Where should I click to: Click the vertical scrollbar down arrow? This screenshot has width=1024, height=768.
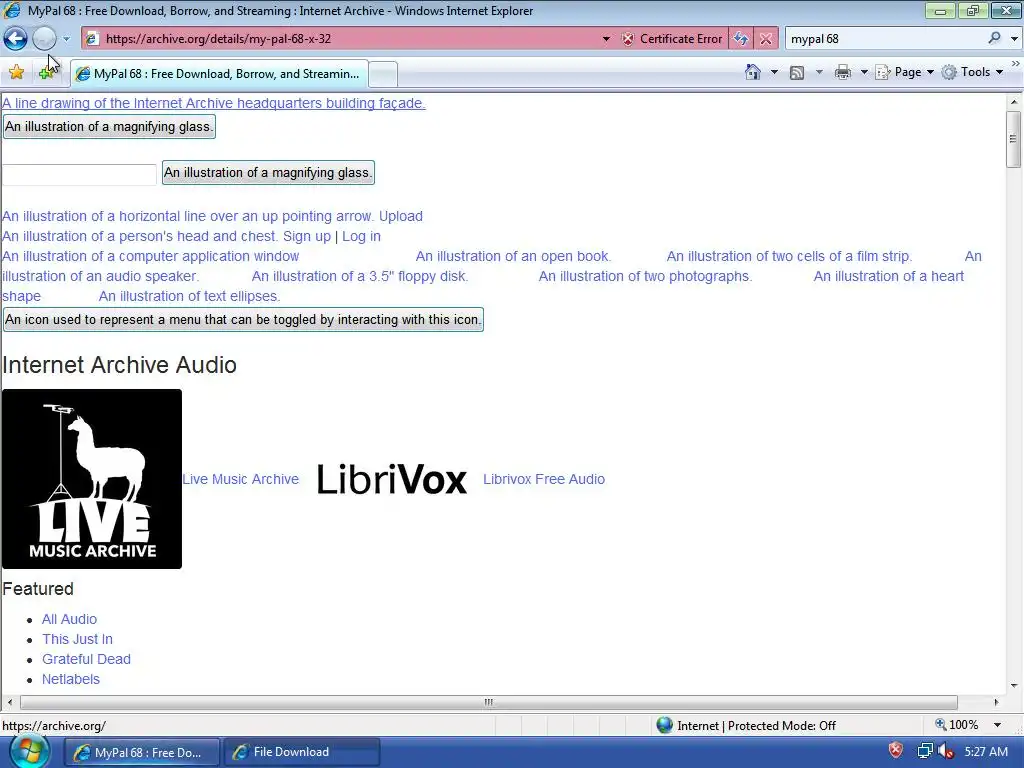1014,686
